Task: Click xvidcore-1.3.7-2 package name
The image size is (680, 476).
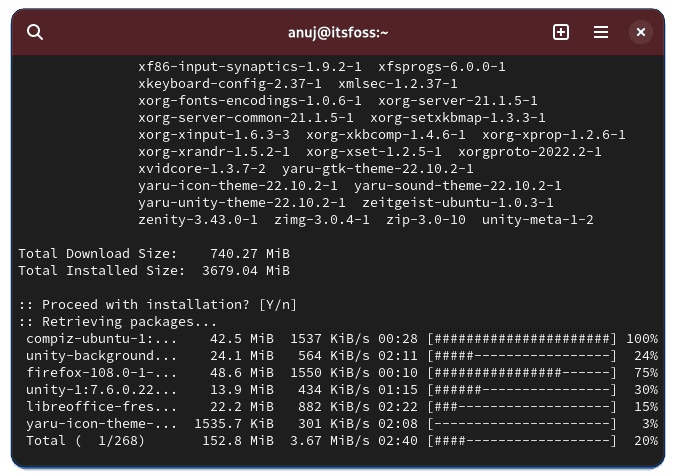Action: click(x=202, y=168)
